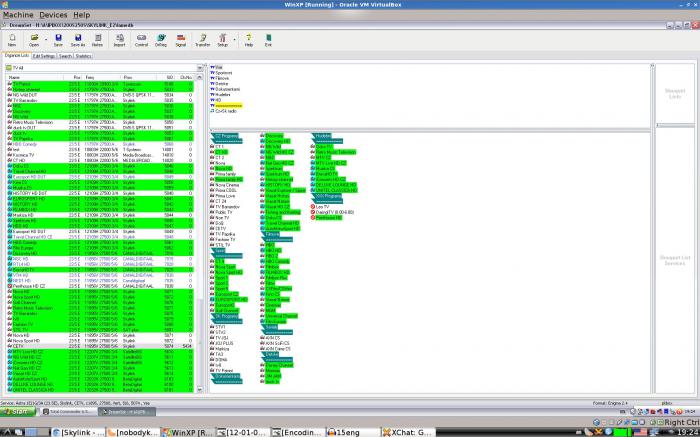Select JOJ PLUS in the bouquet list
Image resolution: width=700 pixels, height=437 pixels.
coord(221,343)
